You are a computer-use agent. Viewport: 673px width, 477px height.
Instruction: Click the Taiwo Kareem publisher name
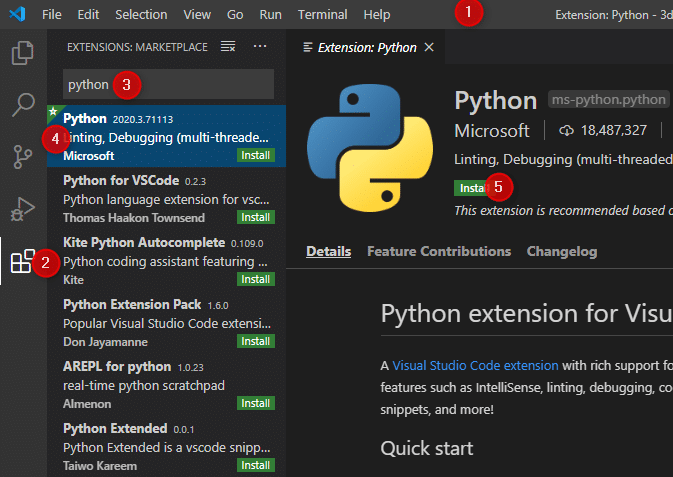(100, 466)
